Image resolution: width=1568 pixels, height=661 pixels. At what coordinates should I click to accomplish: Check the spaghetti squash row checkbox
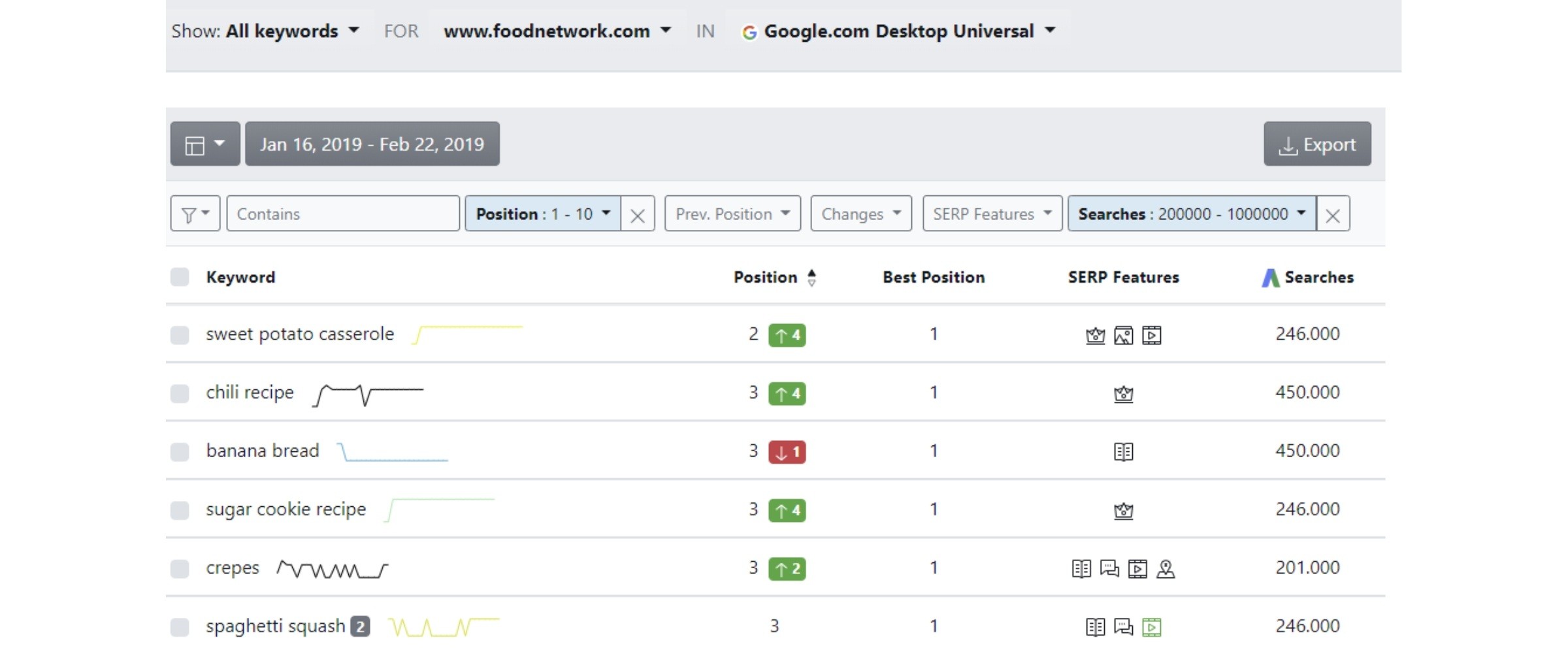[180, 626]
